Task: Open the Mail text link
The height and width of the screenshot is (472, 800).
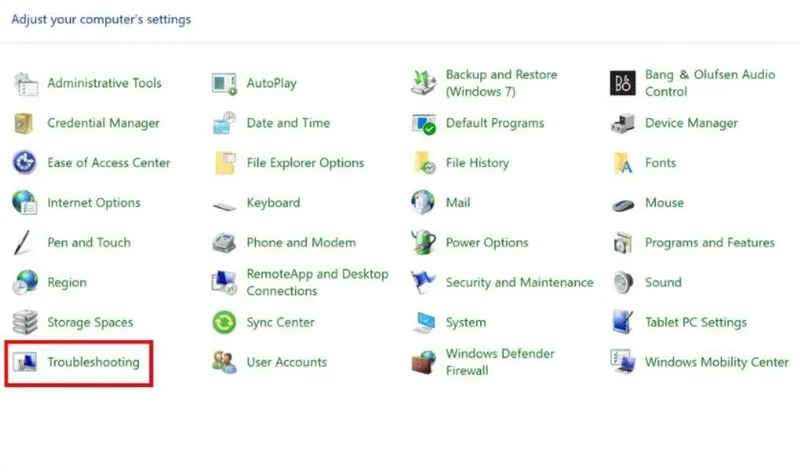Action: pyautogui.click(x=458, y=203)
